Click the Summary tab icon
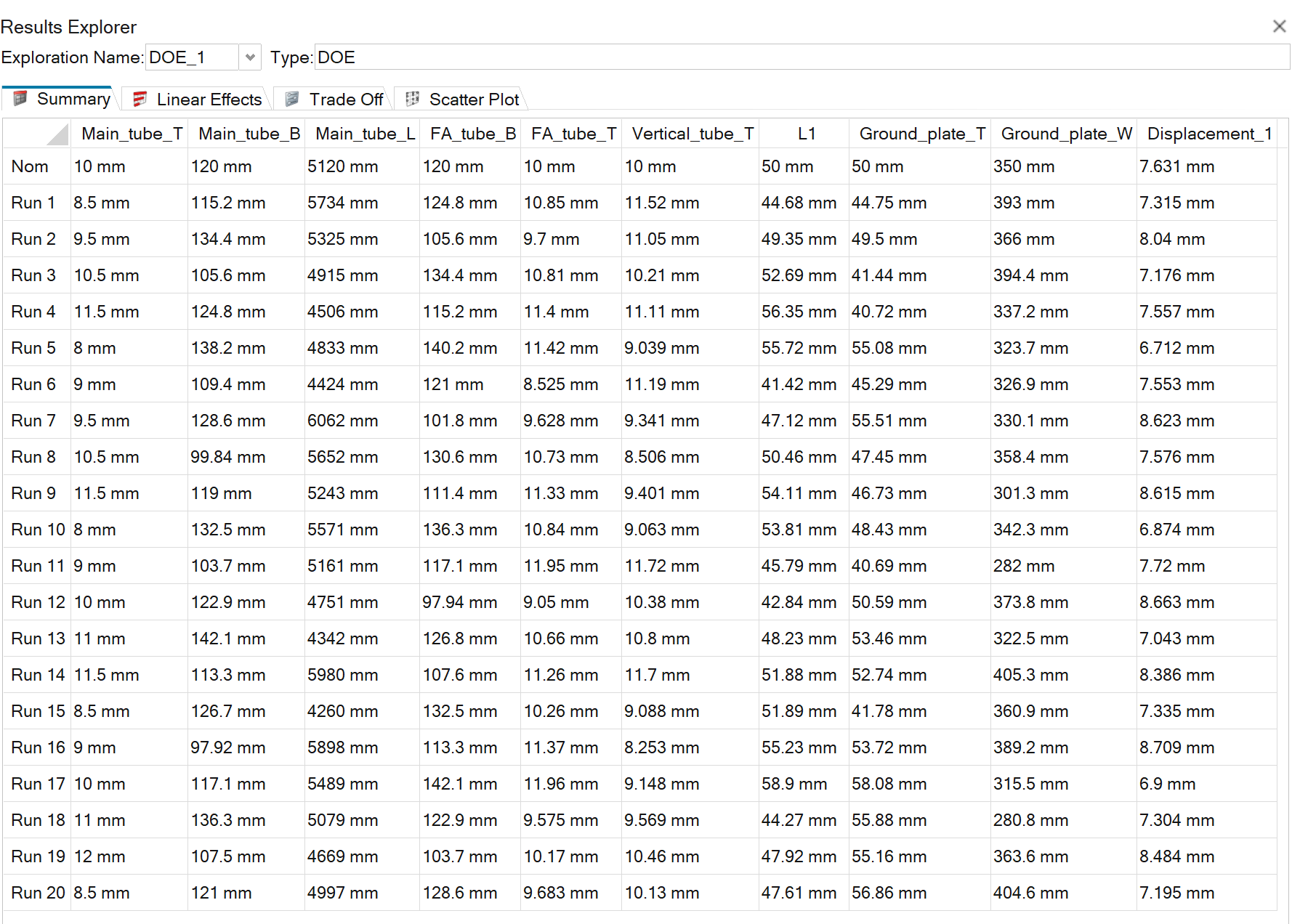 pos(20,98)
